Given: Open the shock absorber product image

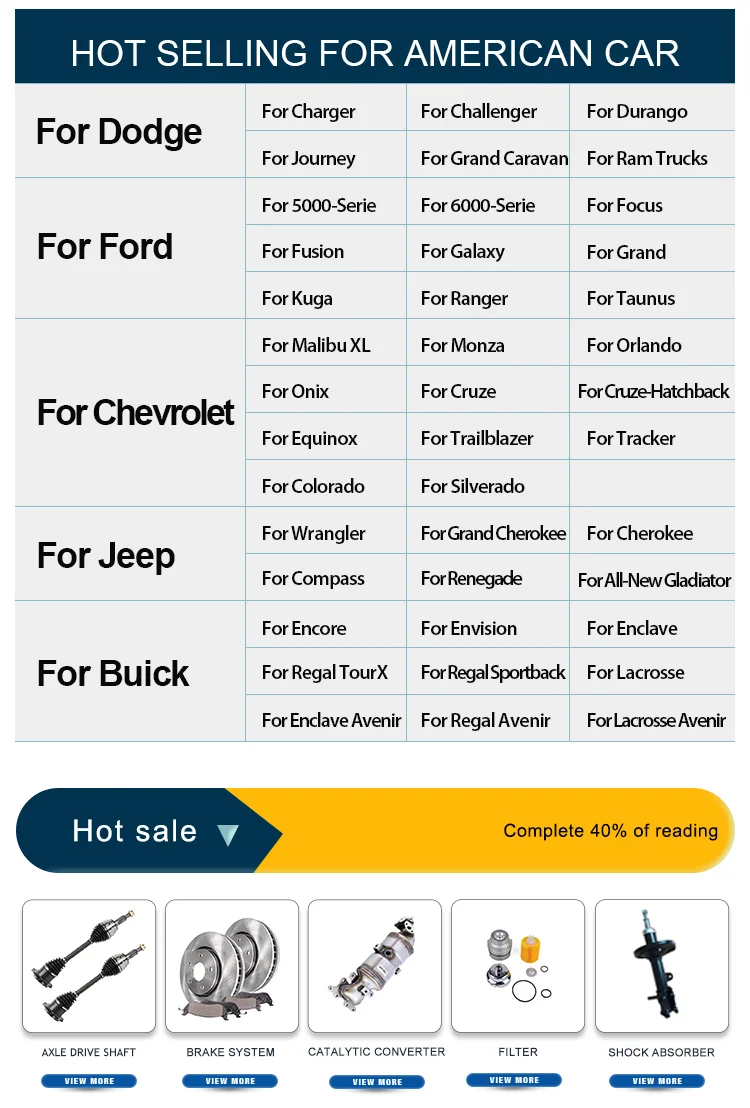Looking at the screenshot, I should 661,966.
